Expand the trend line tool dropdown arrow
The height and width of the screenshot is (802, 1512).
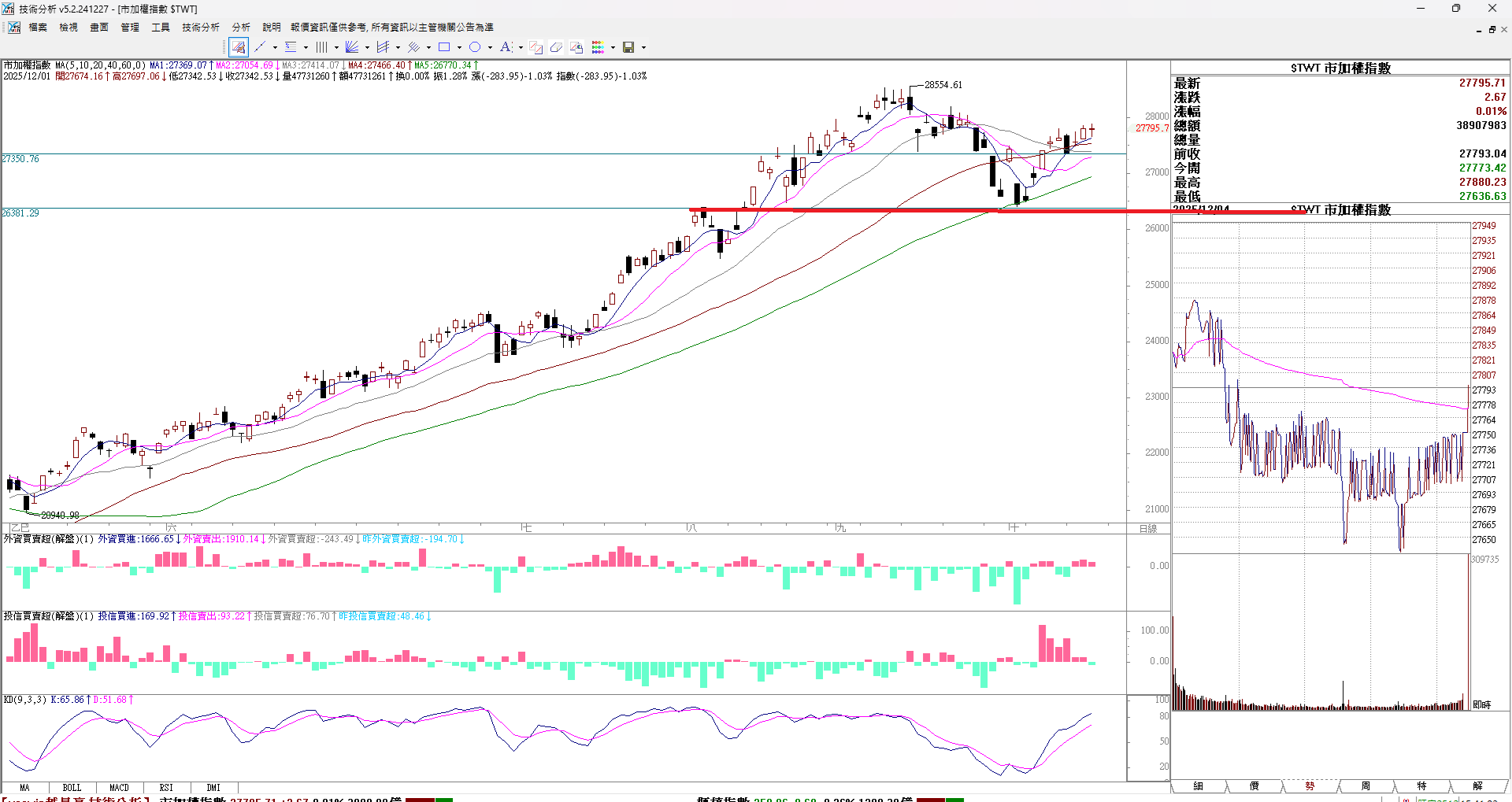point(275,47)
